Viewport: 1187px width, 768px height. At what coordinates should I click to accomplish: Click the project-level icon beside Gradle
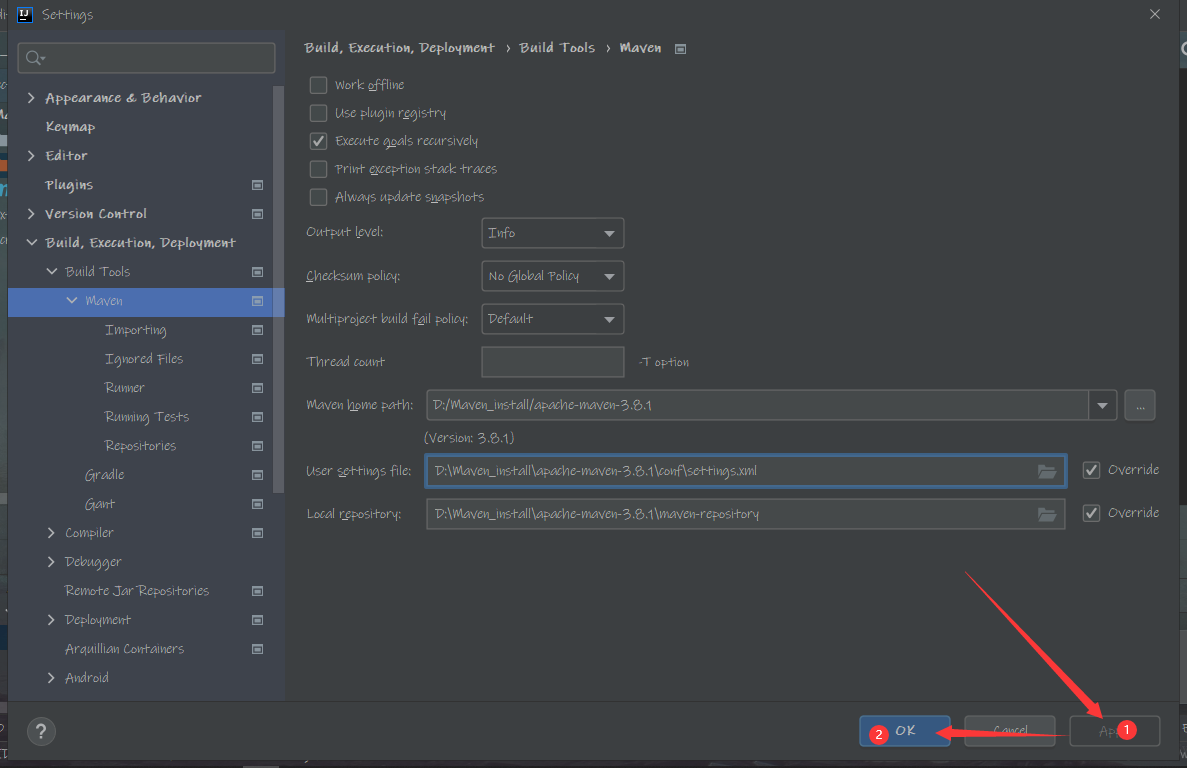[x=257, y=475]
